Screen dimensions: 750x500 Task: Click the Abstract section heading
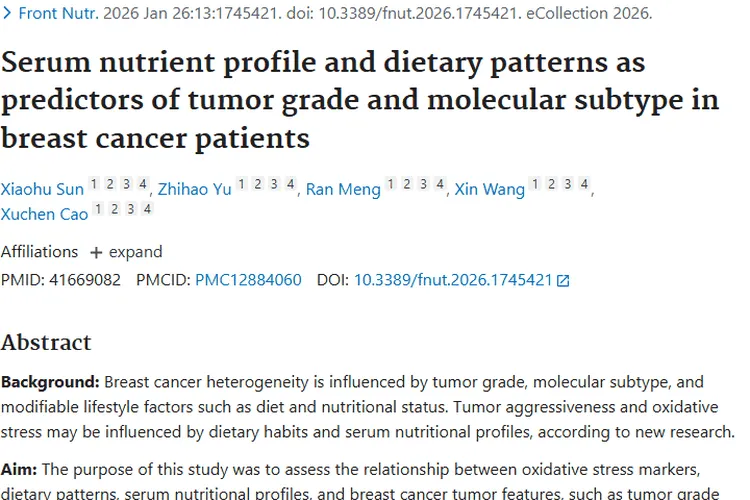pos(46,342)
